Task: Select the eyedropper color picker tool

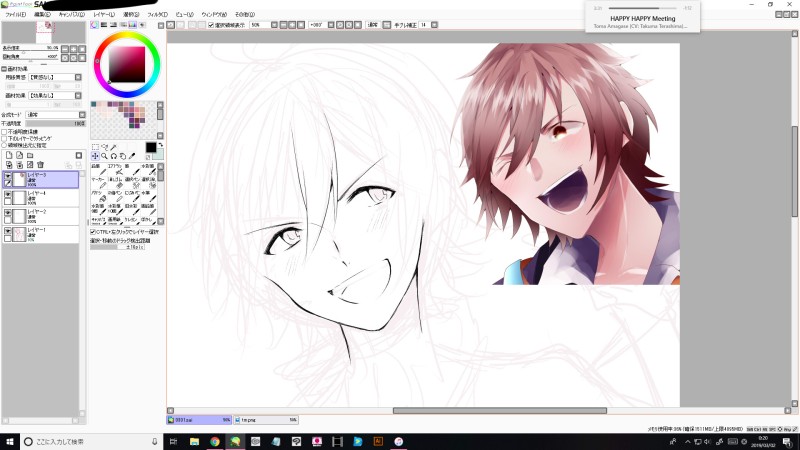Action: point(132,156)
